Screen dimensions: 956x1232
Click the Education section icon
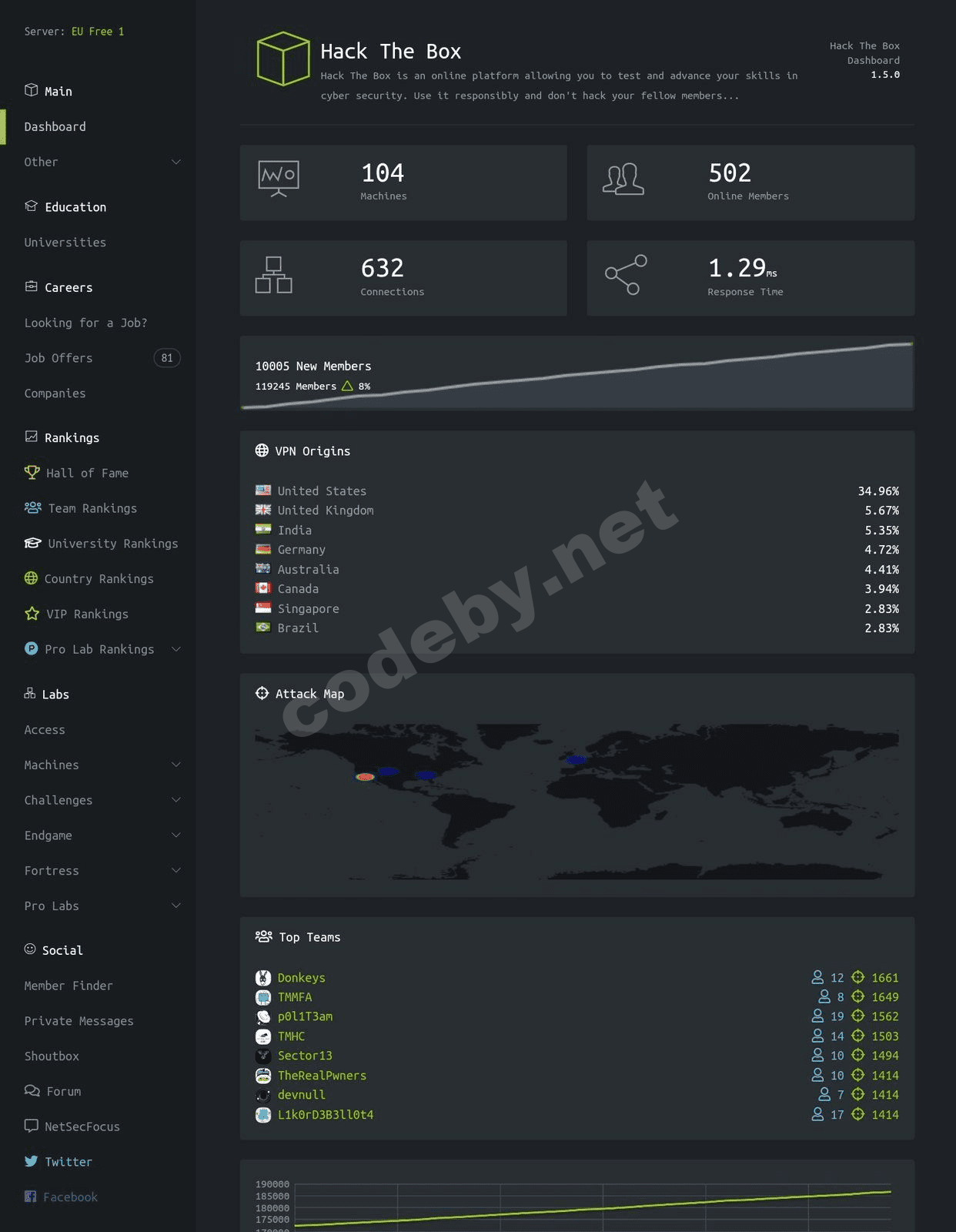[31, 206]
